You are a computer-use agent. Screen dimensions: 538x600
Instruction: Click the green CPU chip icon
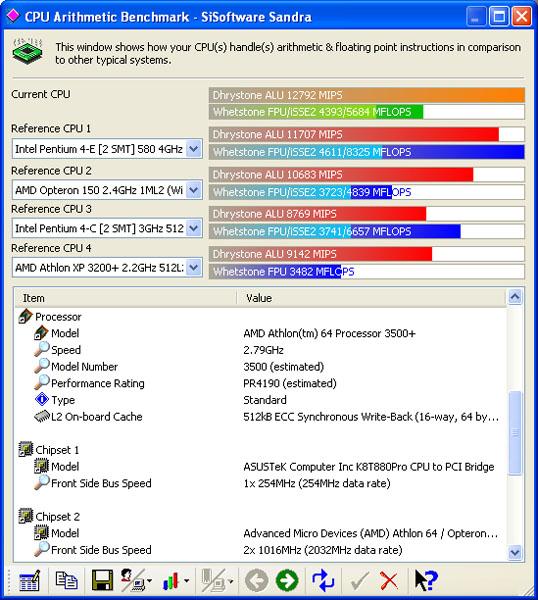click(27, 51)
